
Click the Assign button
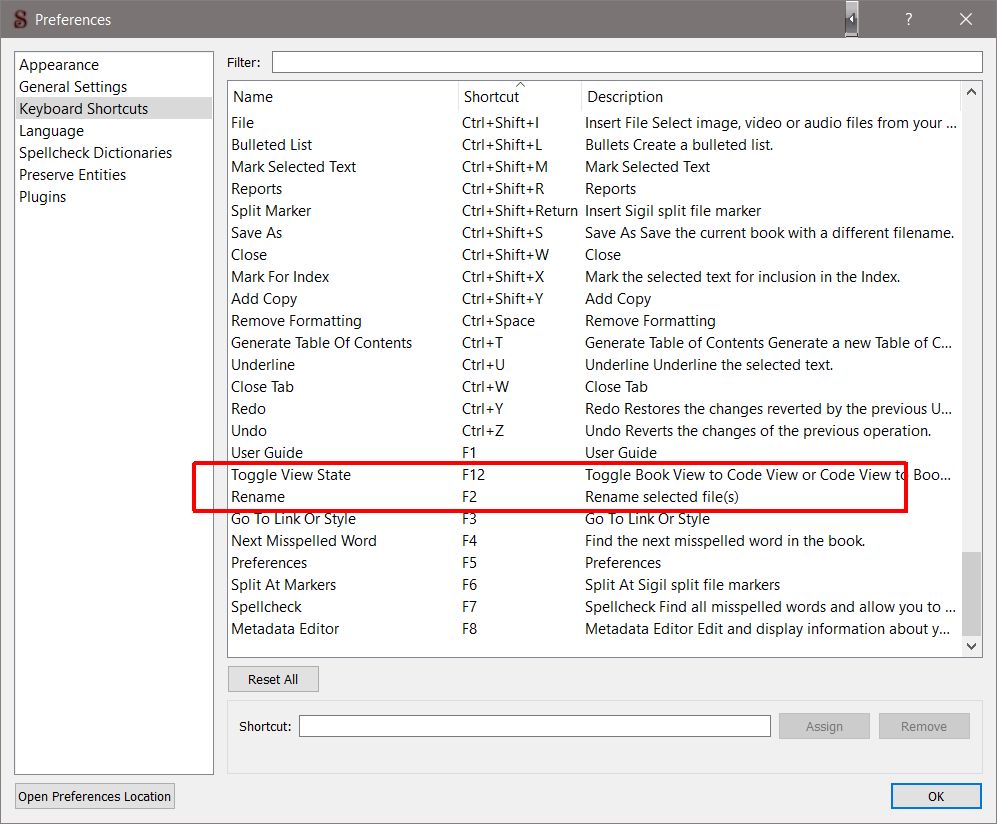point(824,726)
